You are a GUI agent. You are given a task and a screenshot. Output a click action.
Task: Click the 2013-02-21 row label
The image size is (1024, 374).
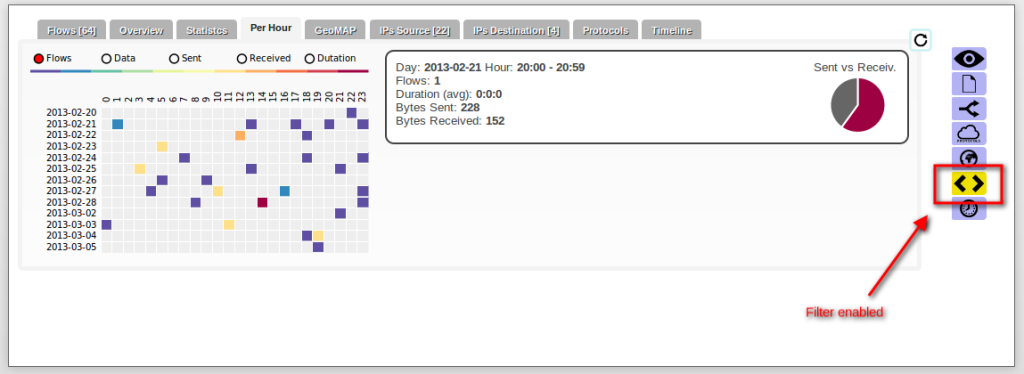[72, 124]
